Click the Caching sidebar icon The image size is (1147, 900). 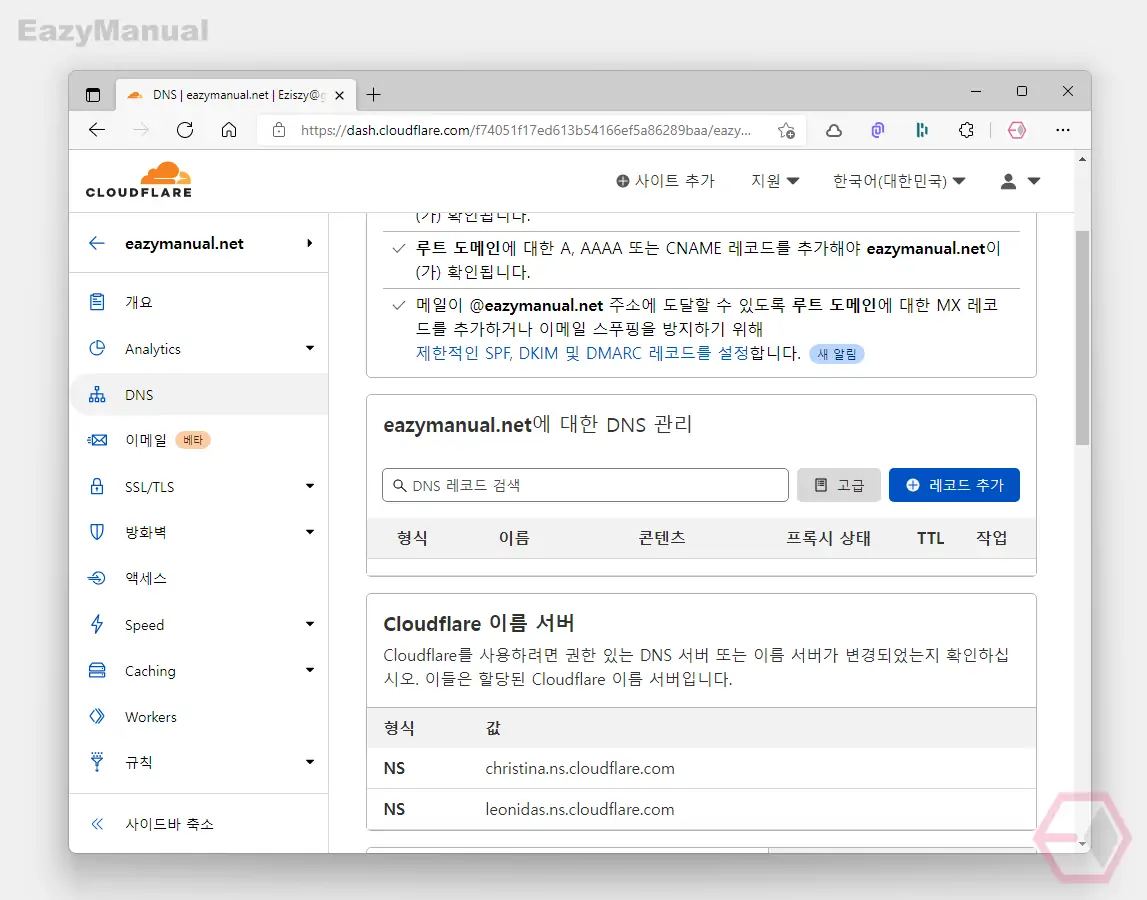point(97,670)
